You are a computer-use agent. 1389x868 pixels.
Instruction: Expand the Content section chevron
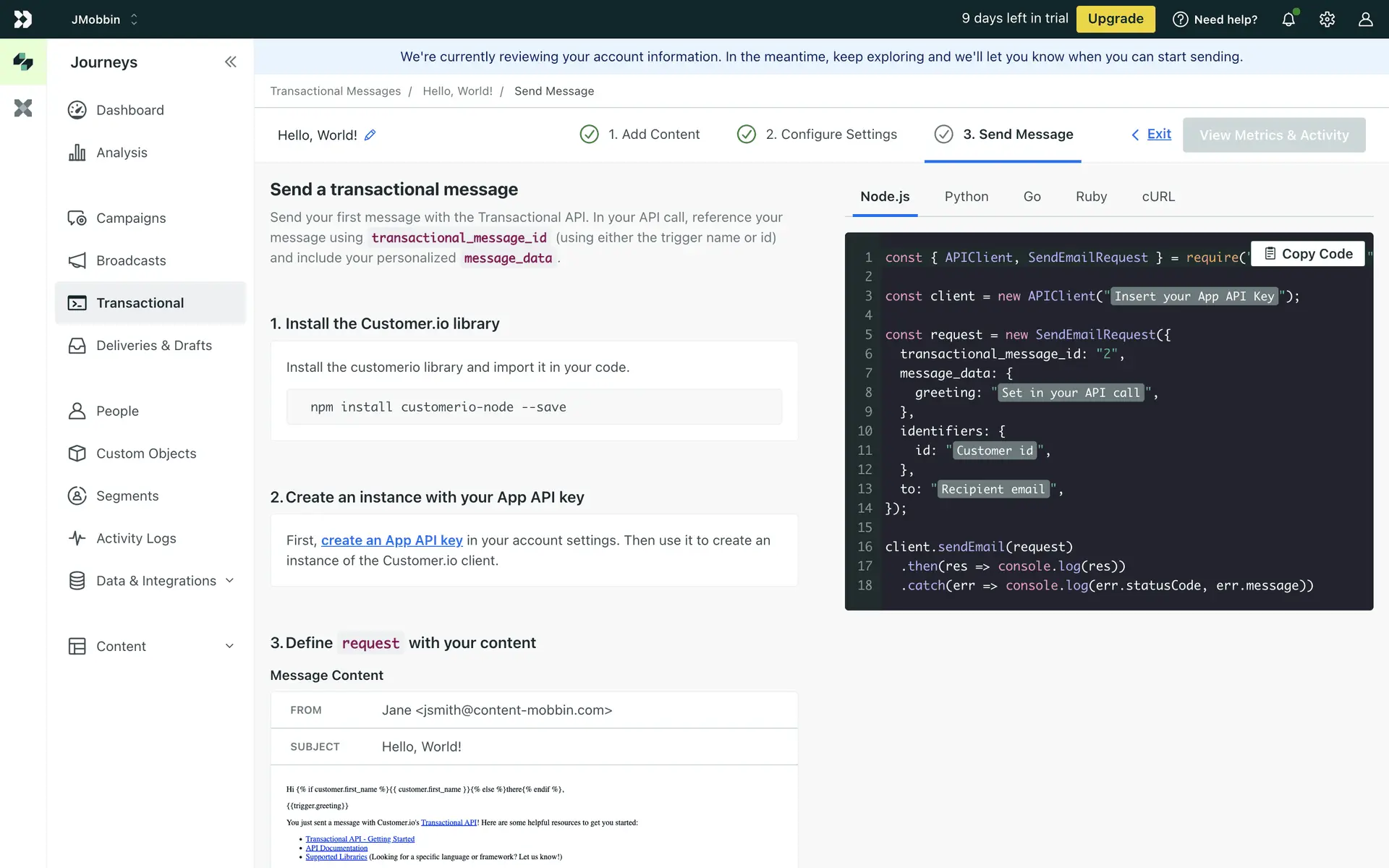click(x=229, y=646)
